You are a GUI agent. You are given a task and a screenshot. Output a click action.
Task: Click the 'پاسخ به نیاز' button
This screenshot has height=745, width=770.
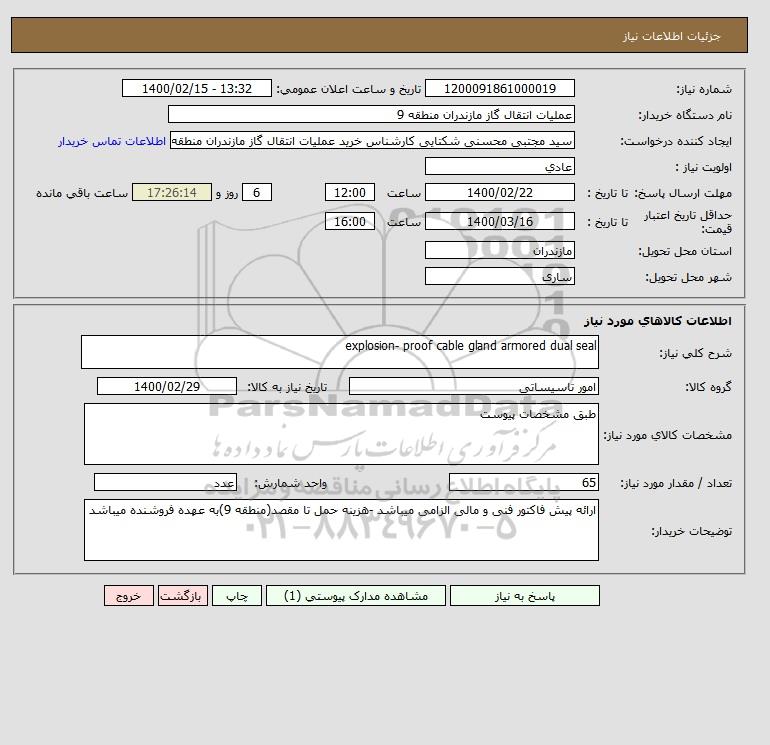(x=524, y=595)
